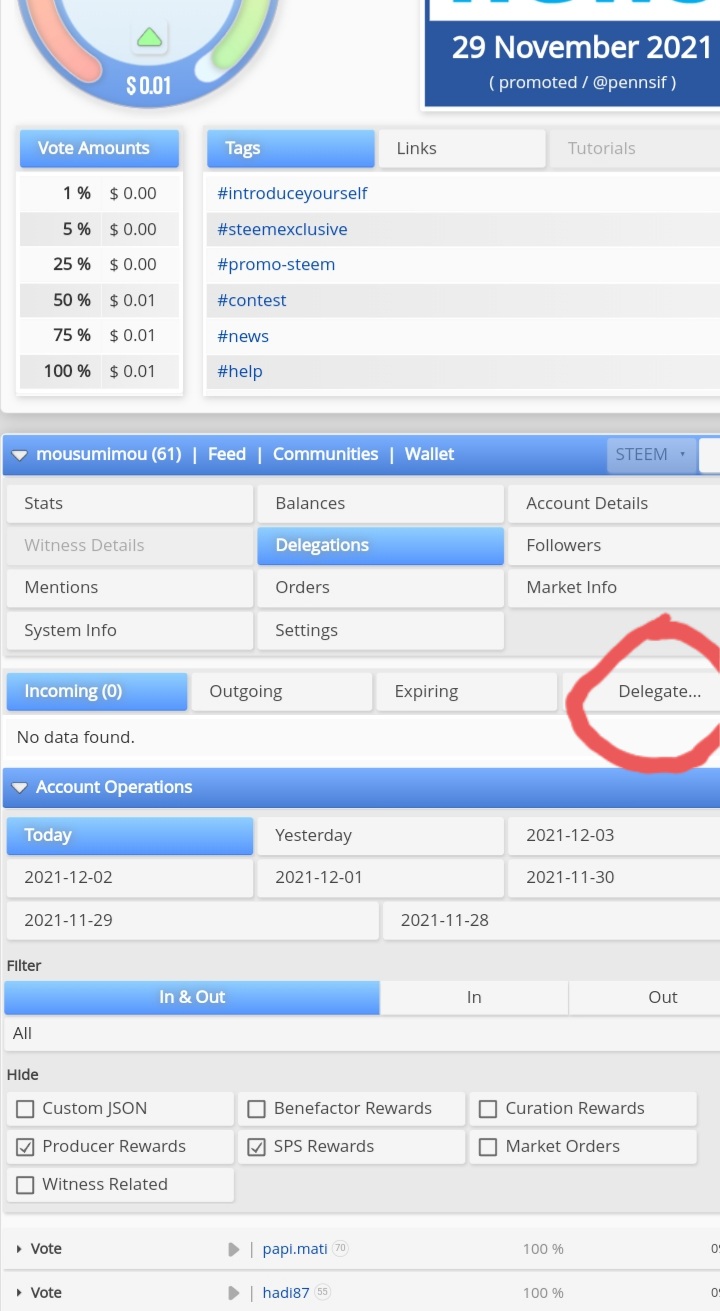The height and width of the screenshot is (1311, 720).
Task: Click play icon on papi.mati vote row
Action: click(x=233, y=1249)
